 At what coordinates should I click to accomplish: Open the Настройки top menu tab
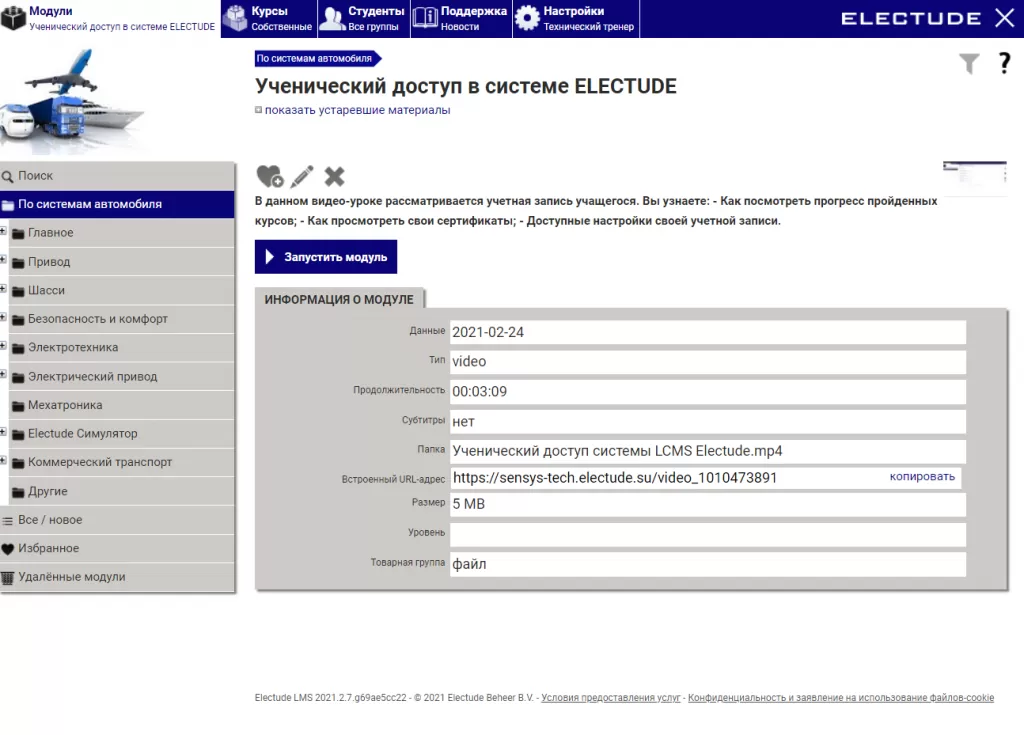coord(575,18)
